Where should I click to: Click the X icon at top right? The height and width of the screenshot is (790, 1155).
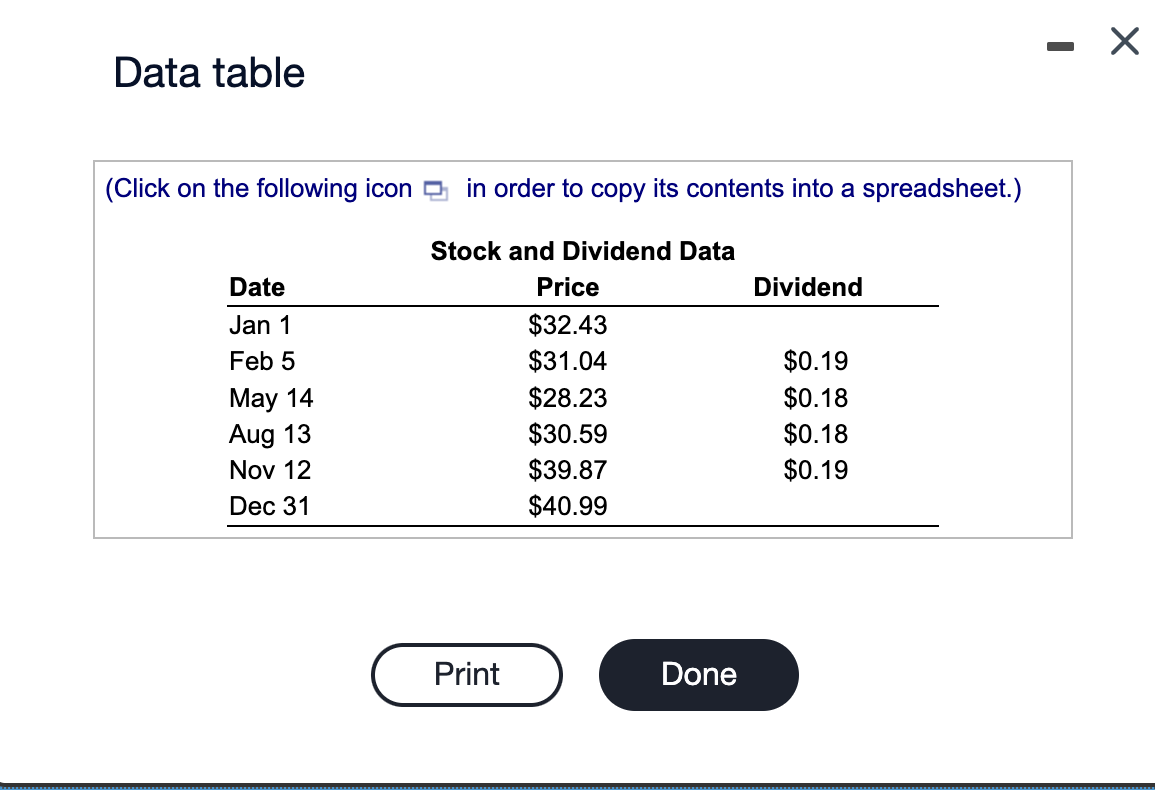tap(1124, 41)
